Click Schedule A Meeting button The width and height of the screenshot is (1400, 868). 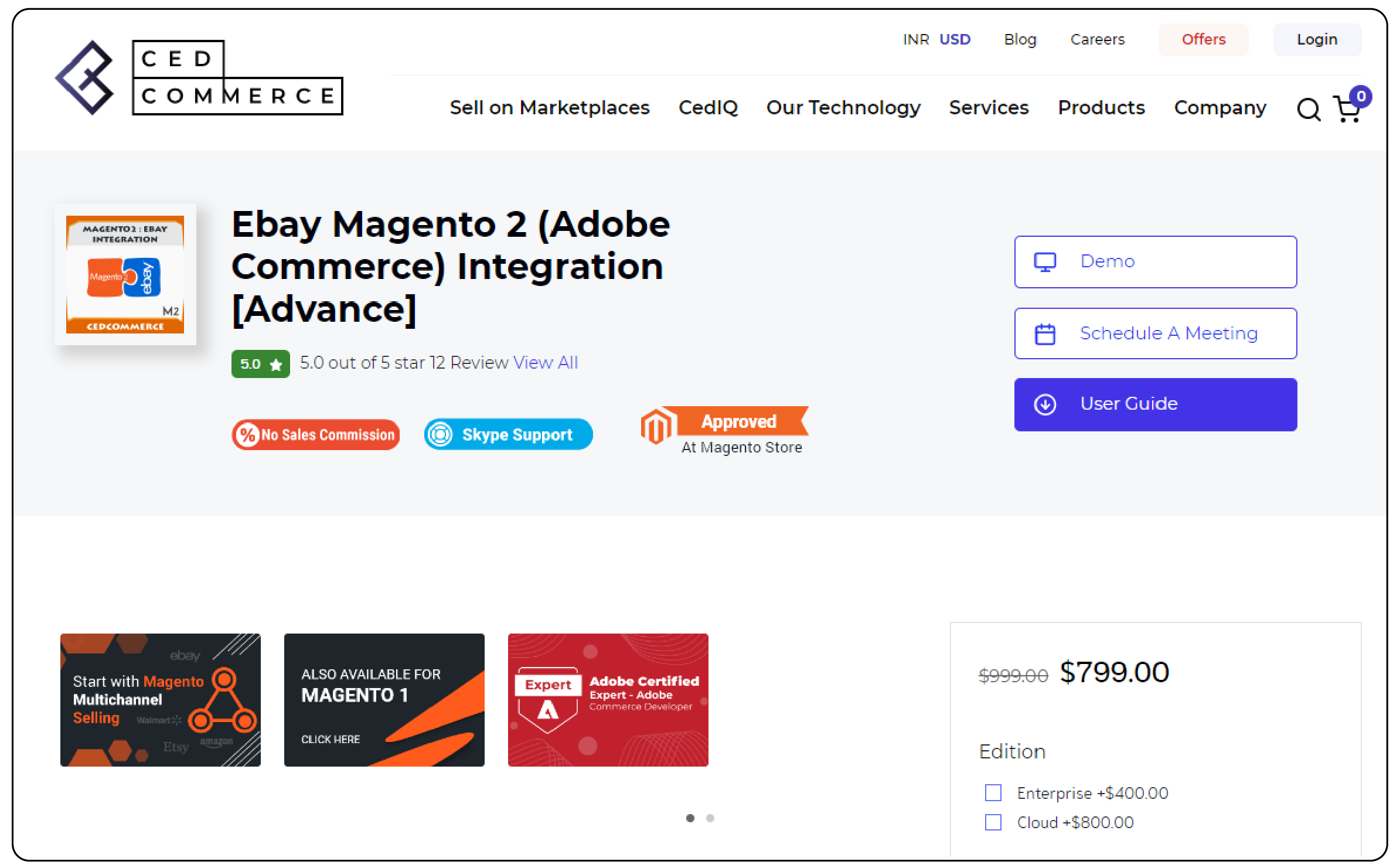click(x=1156, y=333)
